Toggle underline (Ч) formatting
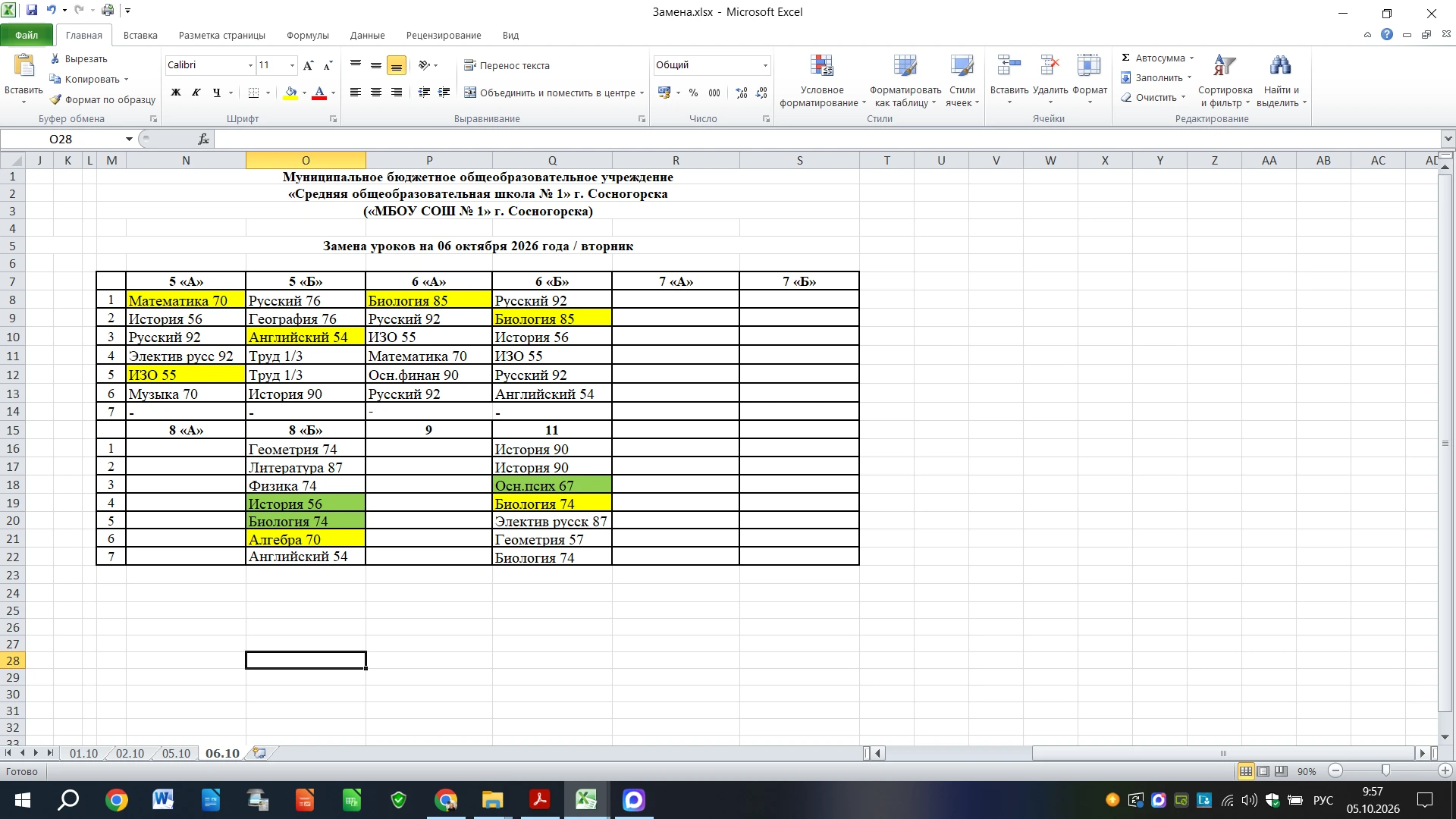The width and height of the screenshot is (1456, 819). pyautogui.click(x=217, y=93)
